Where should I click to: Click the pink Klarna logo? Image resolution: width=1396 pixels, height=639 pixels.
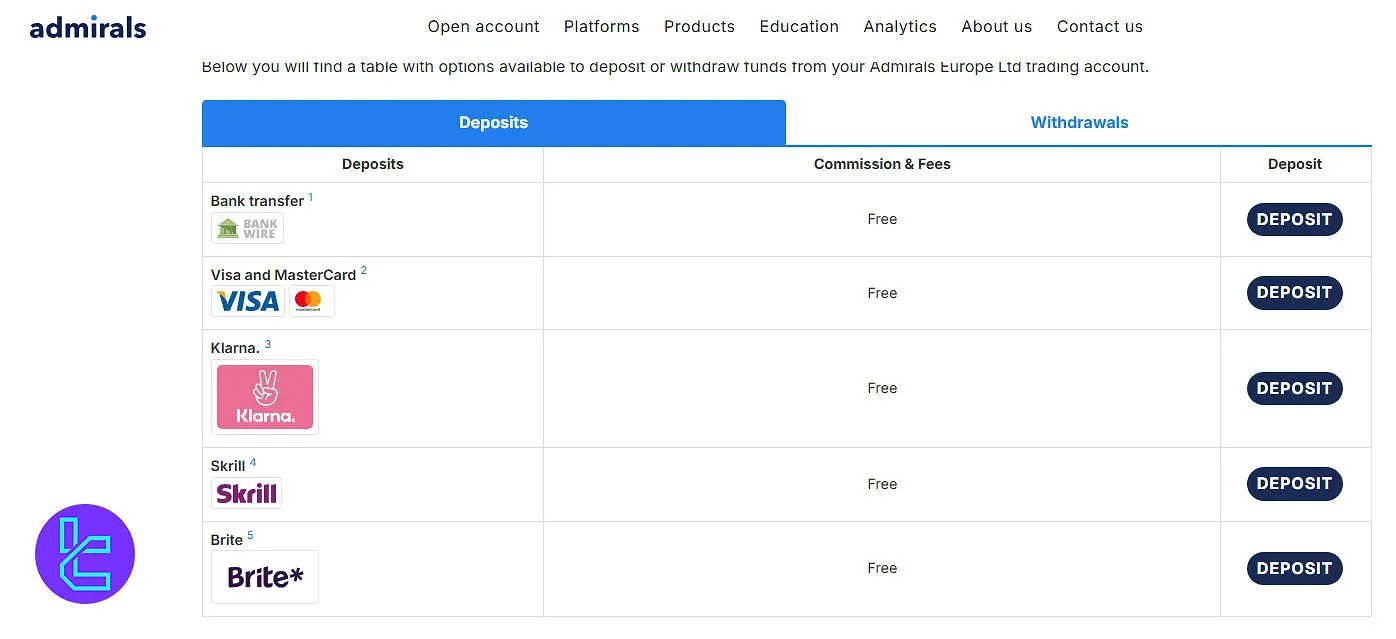(265, 397)
